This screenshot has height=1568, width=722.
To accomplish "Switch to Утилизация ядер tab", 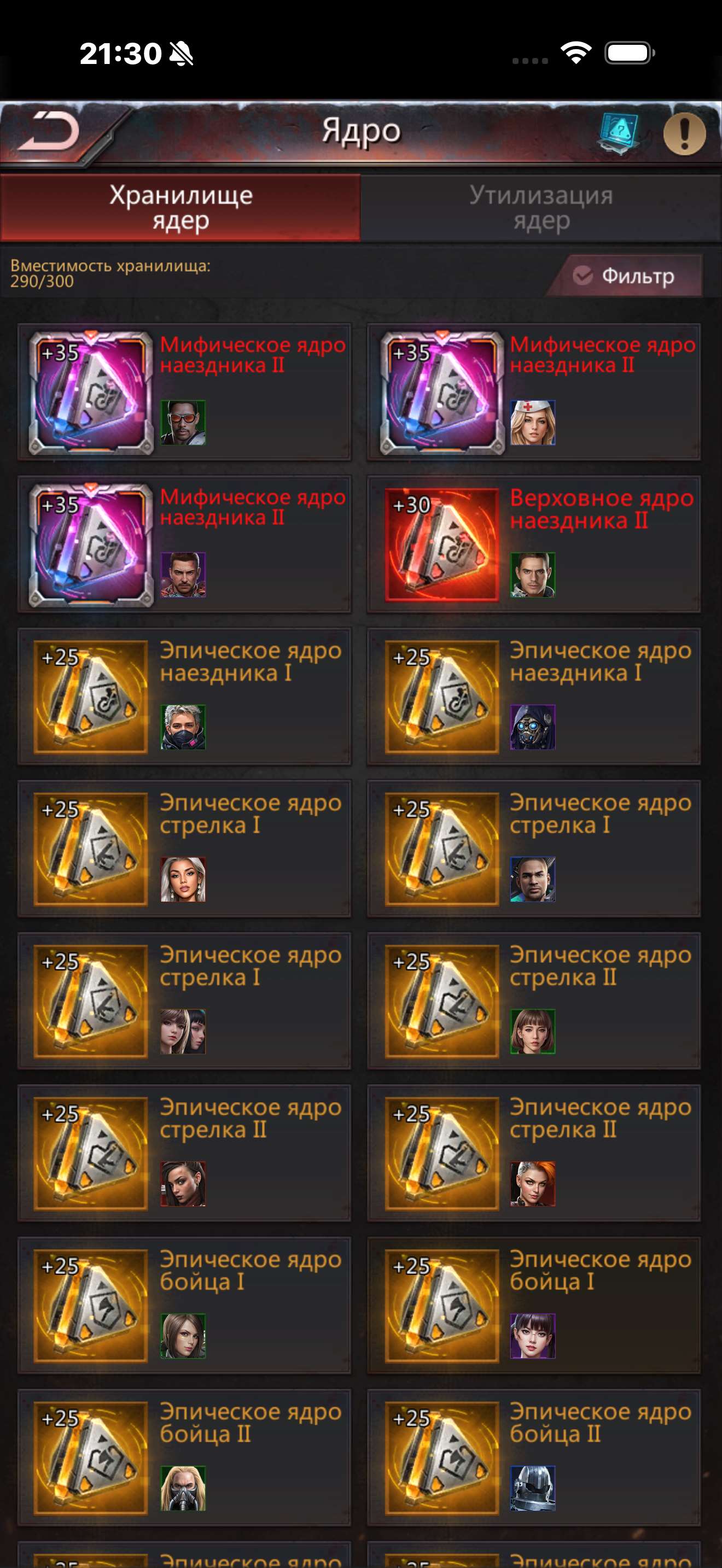I will point(541,208).
